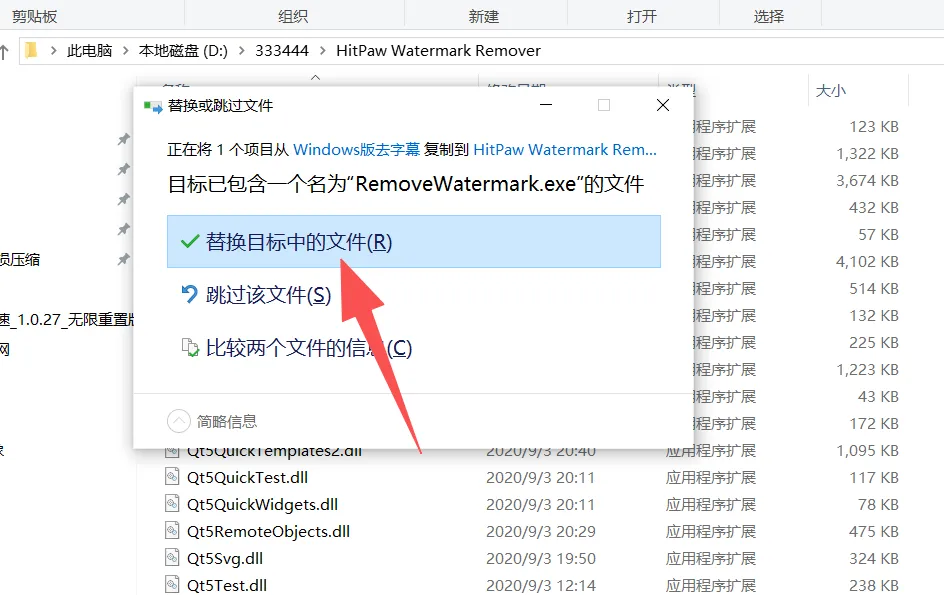Click the 打开 ribbon group label
944x595 pixels.
tap(642, 16)
